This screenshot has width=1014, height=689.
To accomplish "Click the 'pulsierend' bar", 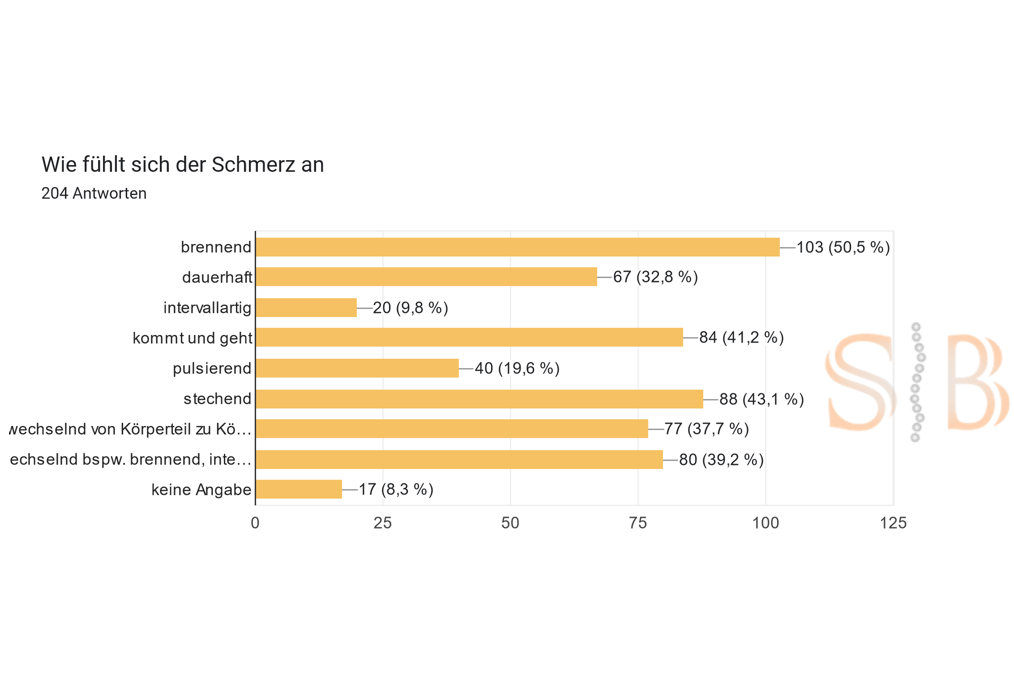I will [357, 368].
